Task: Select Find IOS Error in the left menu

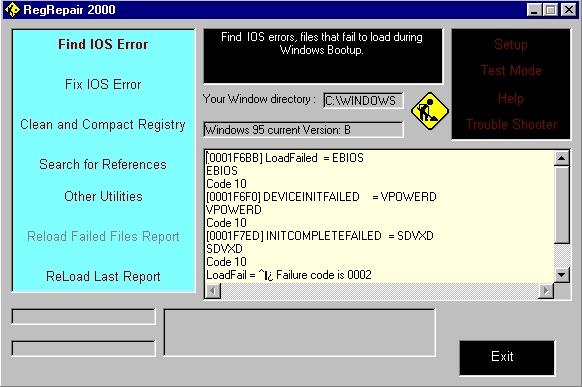Action: [x=103, y=44]
